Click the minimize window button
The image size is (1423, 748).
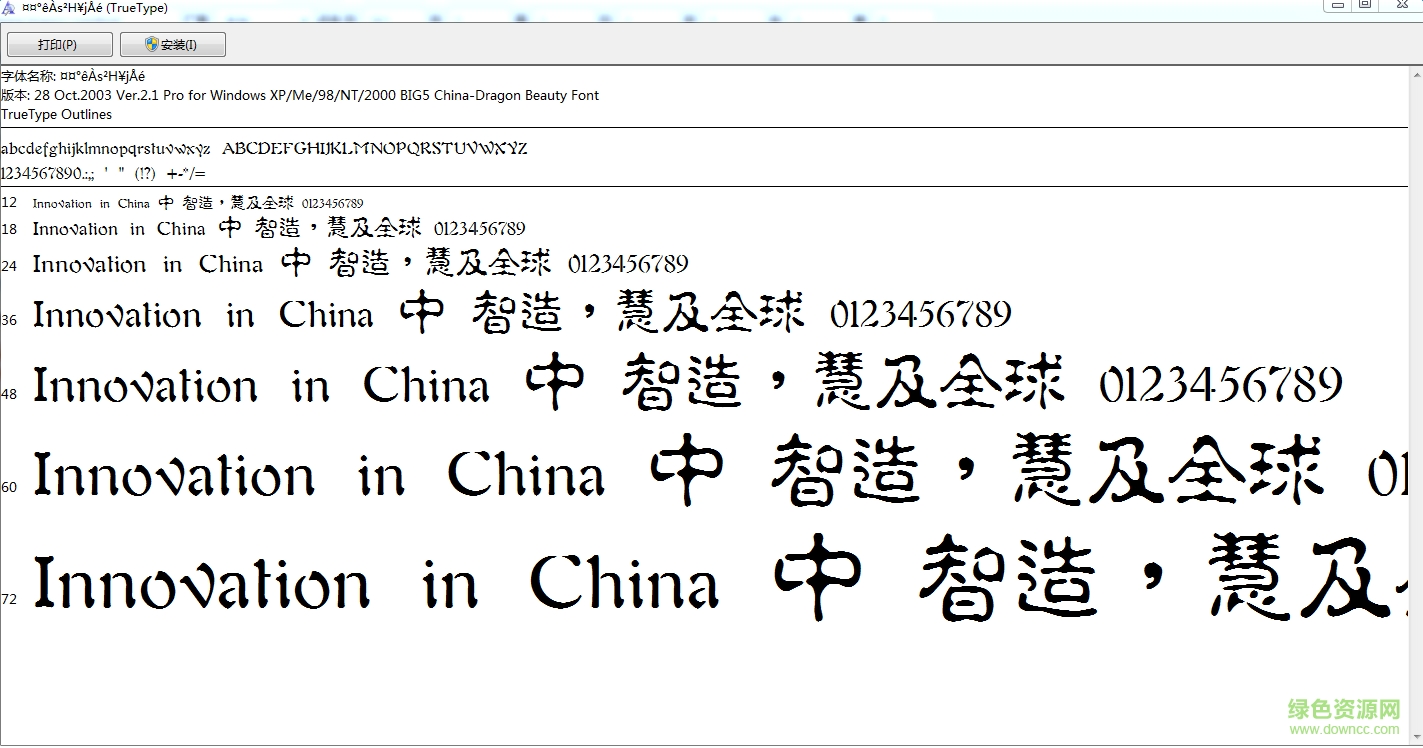1337,7
